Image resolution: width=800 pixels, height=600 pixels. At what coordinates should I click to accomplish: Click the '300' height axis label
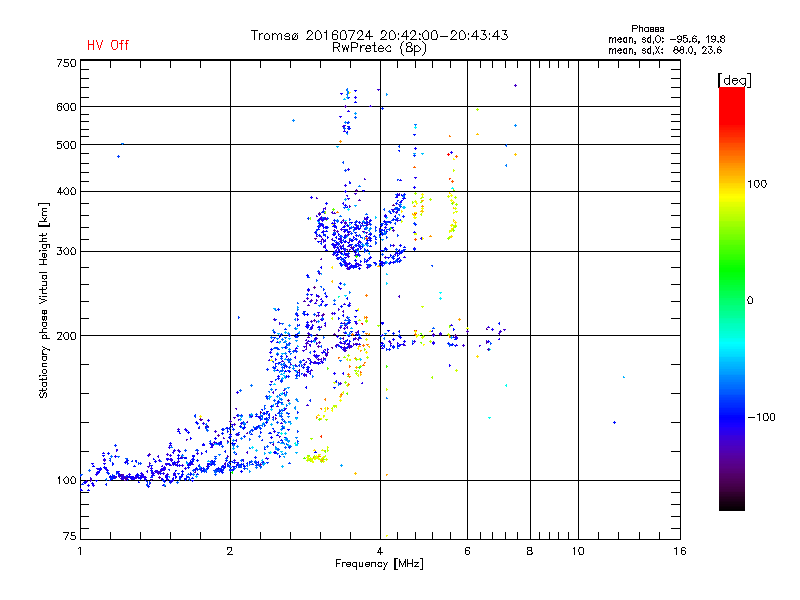pos(66,252)
